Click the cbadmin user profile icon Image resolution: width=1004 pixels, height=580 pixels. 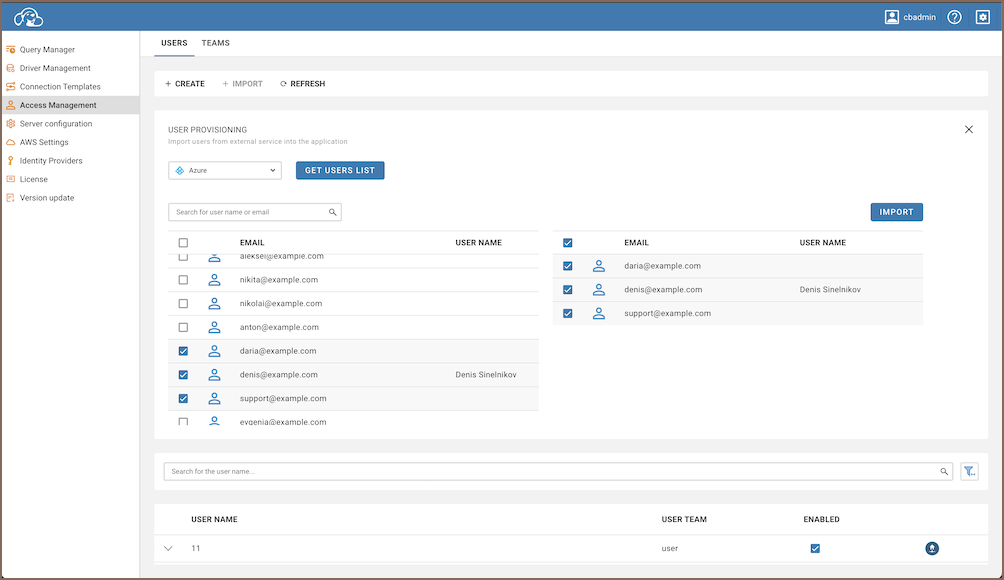892,17
